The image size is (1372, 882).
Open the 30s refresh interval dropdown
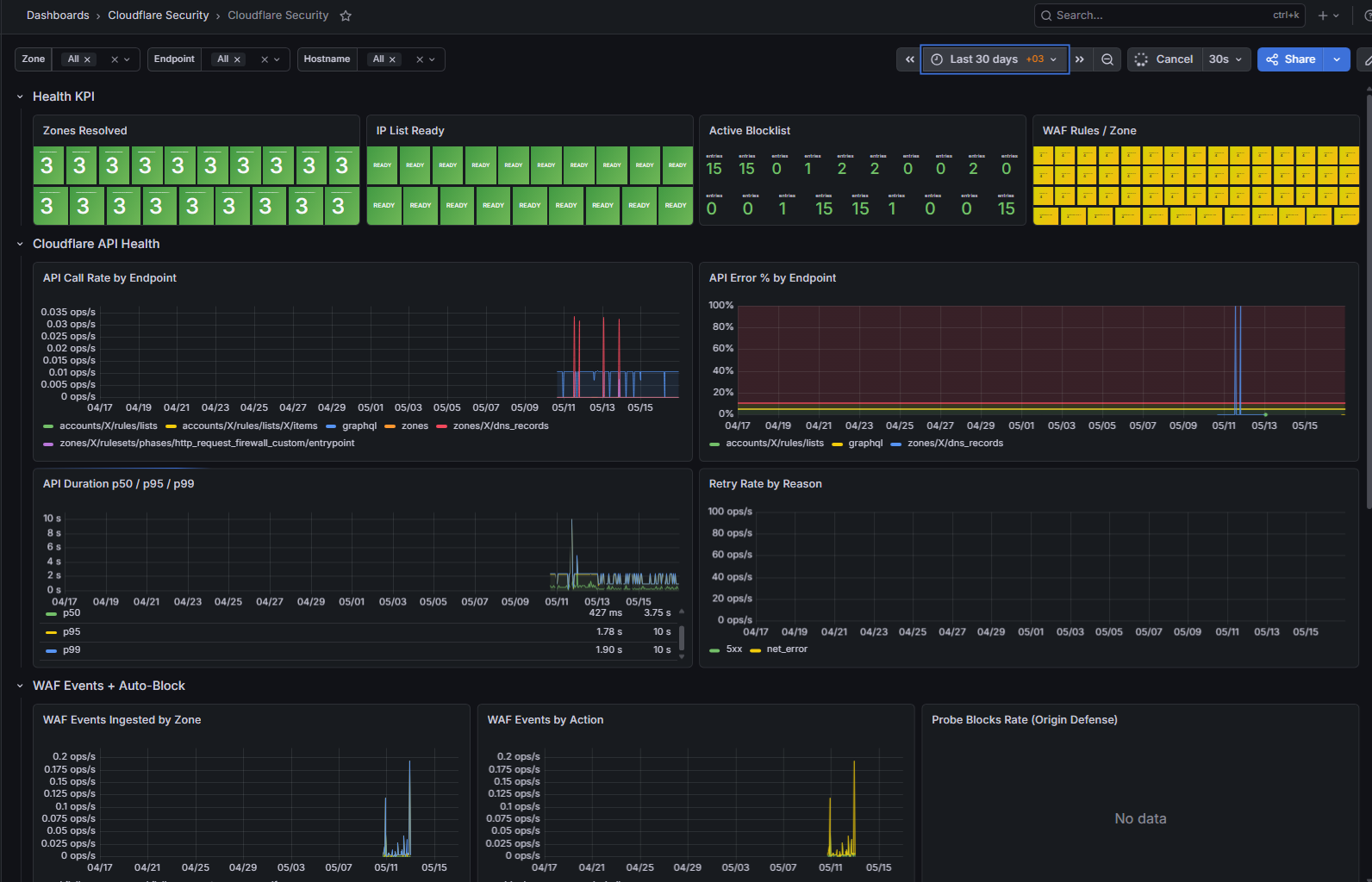coord(1225,59)
